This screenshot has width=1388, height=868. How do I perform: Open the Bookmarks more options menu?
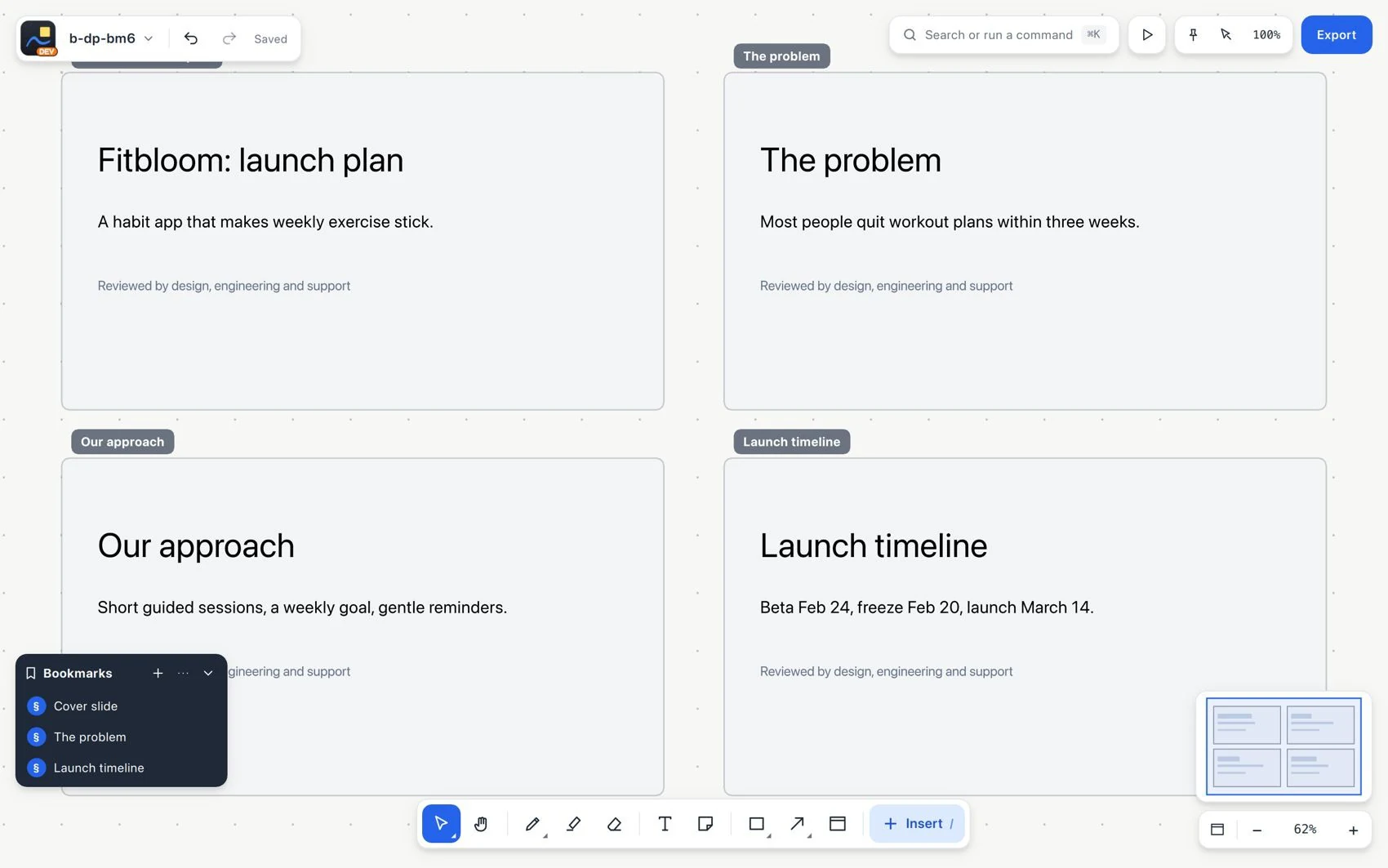183,673
